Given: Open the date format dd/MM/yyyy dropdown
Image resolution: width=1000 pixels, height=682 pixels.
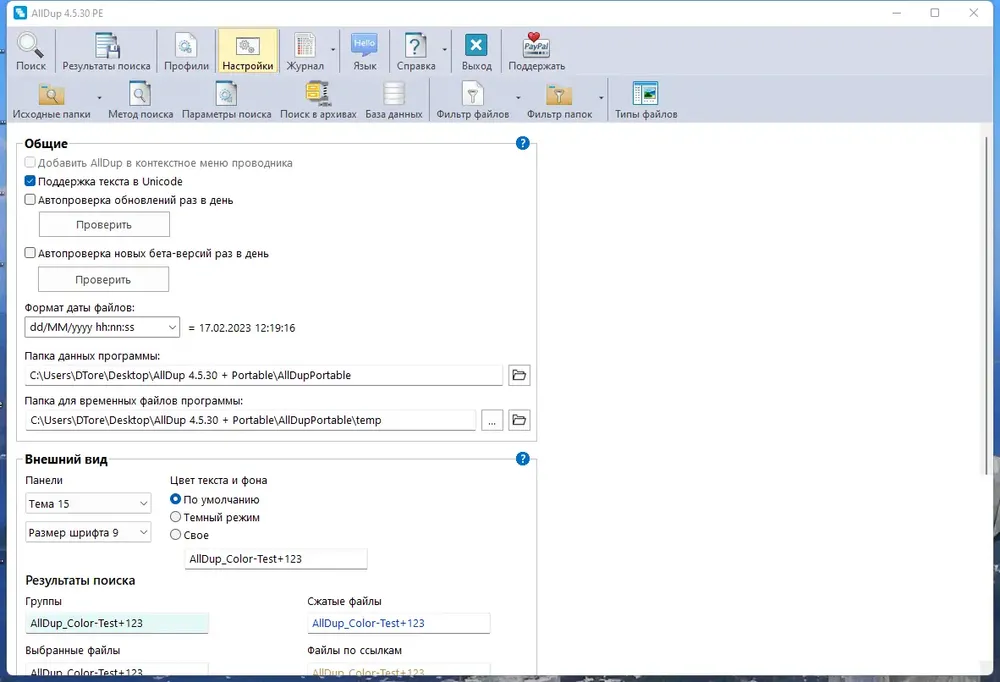Looking at the screenshot, I should 102,327.
